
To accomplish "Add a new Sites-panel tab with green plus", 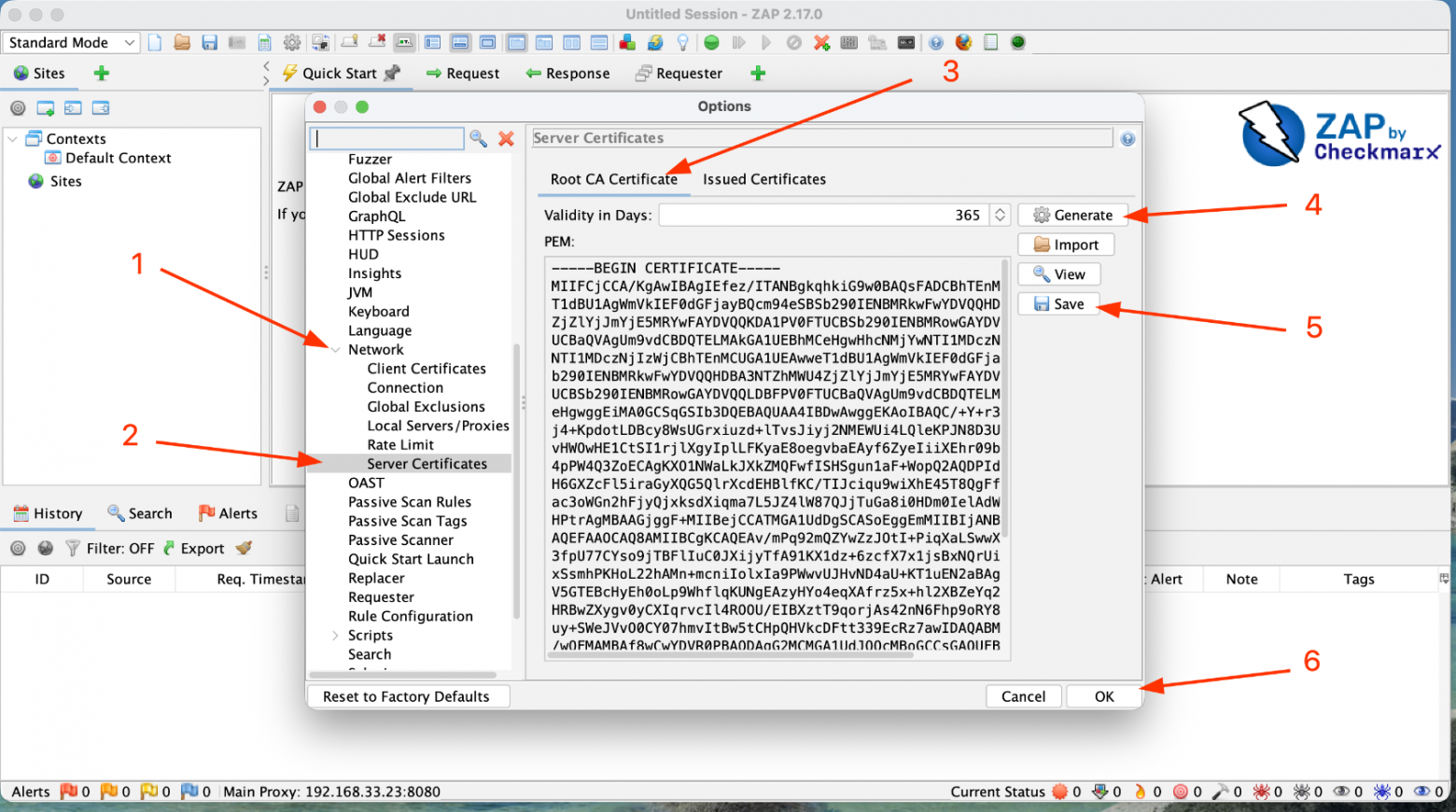I will [102, 73].
